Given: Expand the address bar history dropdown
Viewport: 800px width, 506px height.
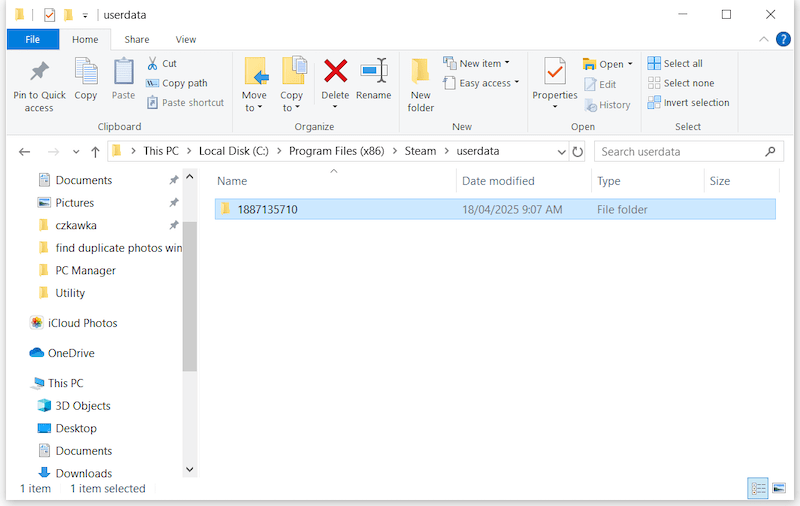Looking at the screenshot, I should coord(561,152).
